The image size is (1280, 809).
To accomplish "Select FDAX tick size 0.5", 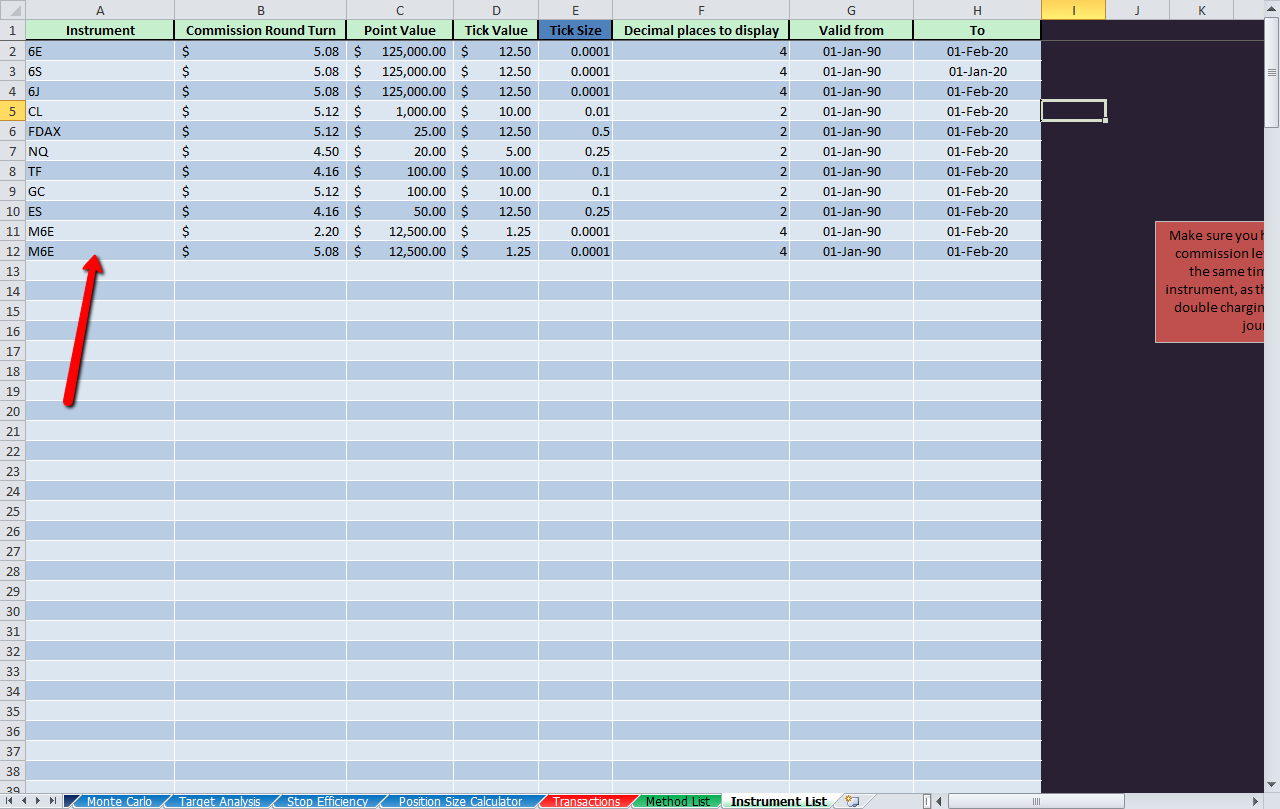I will pyautogui.click(x=575, y=131).
